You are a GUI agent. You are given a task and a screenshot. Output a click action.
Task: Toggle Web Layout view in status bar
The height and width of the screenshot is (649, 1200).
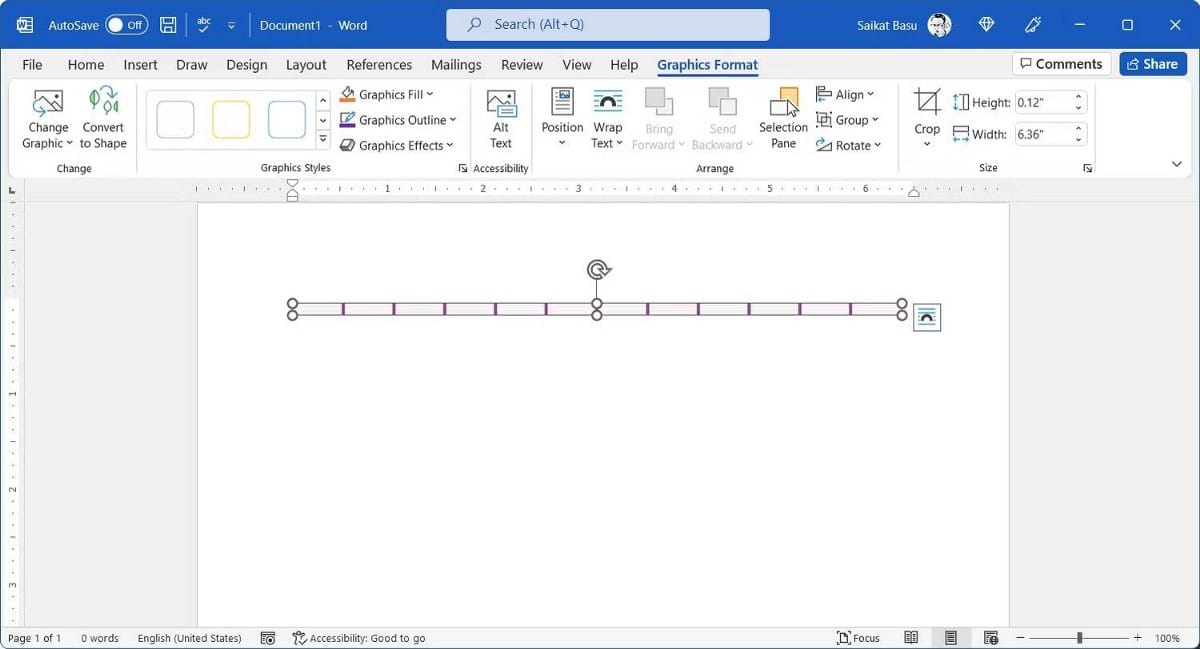click(990, 637)
